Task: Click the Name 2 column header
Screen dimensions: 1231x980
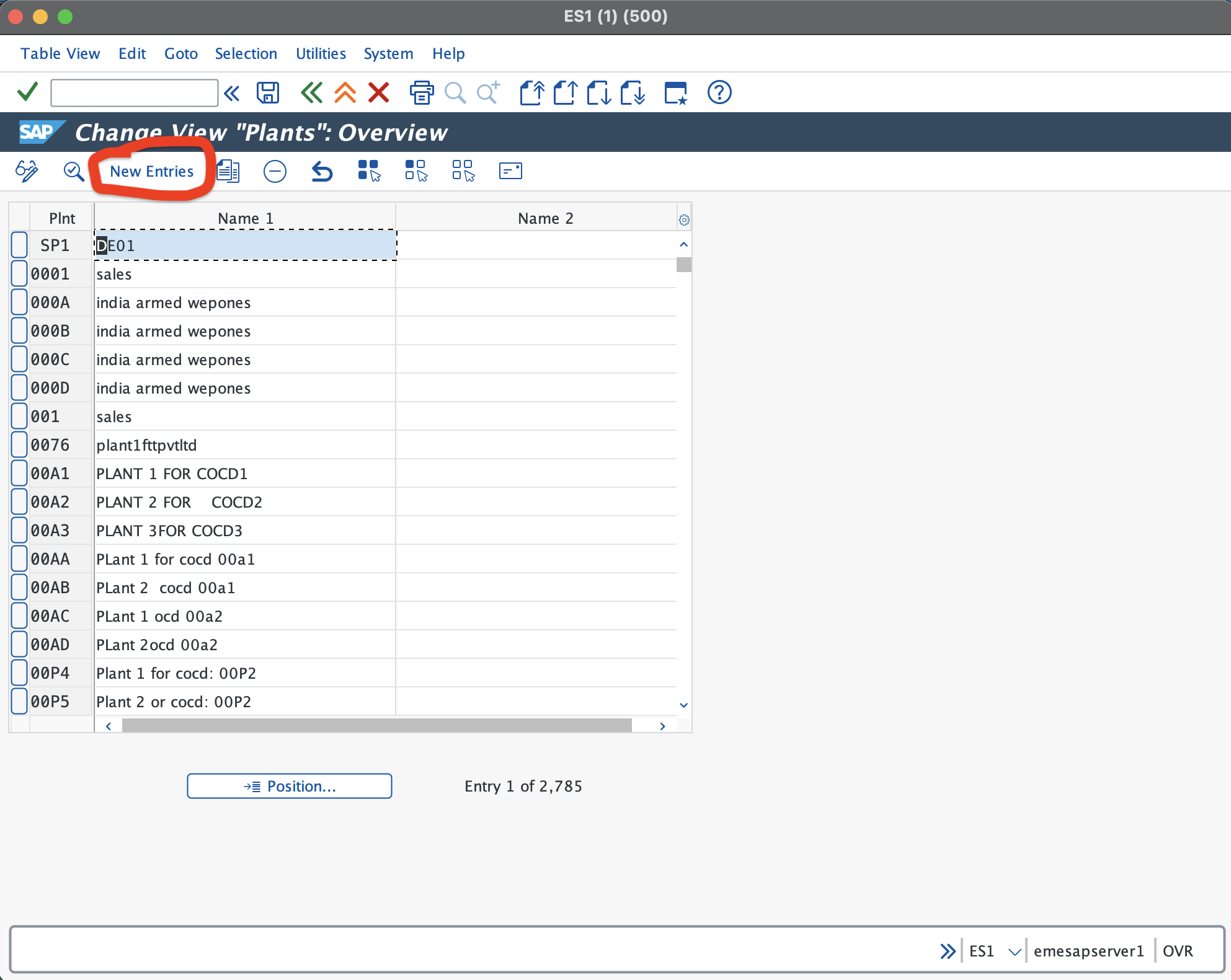Action: tap(546, 218)
